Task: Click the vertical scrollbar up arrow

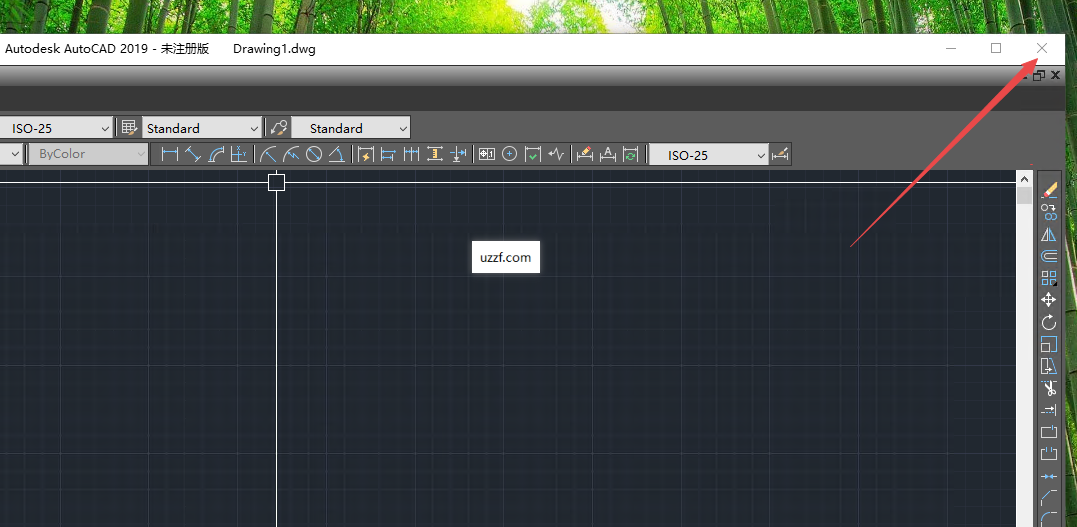Action: [1024, 178]
